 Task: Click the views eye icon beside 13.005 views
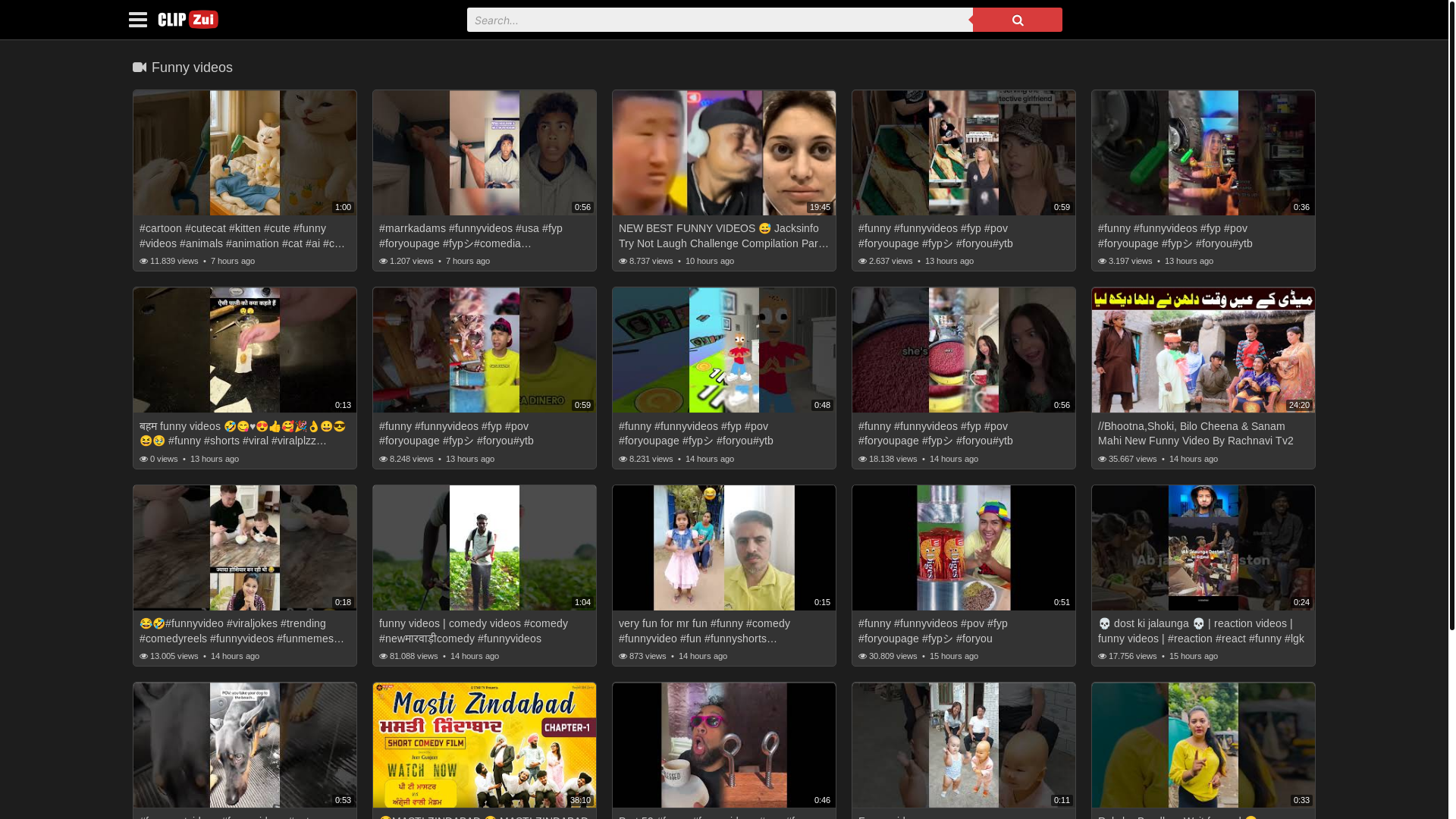pos(144,656)
